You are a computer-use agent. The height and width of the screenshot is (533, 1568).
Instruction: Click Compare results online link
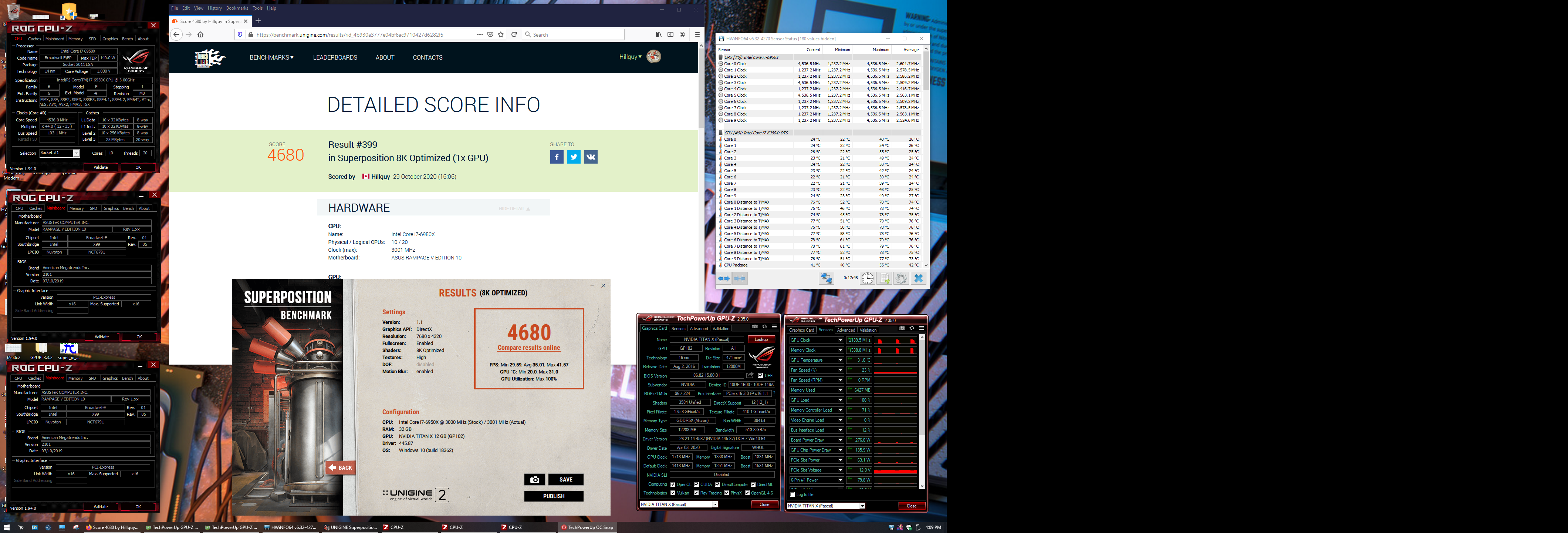tap(528, 348)
